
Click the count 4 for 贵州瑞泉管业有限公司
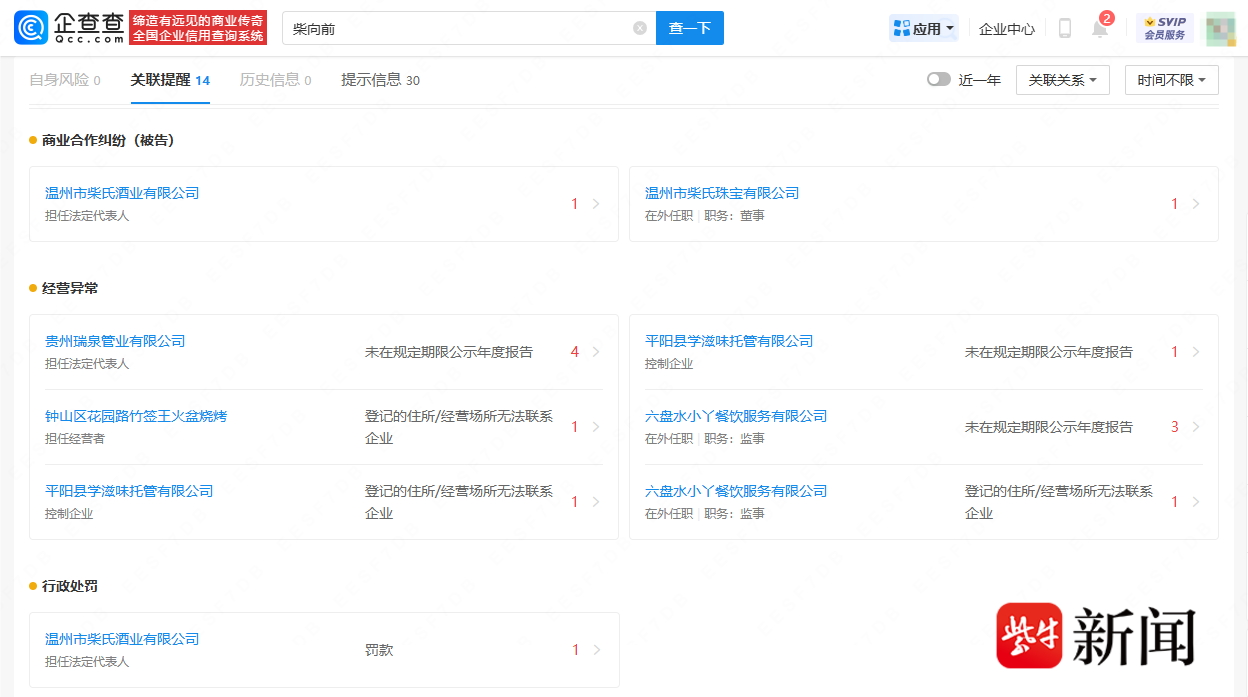coord(575,352)
